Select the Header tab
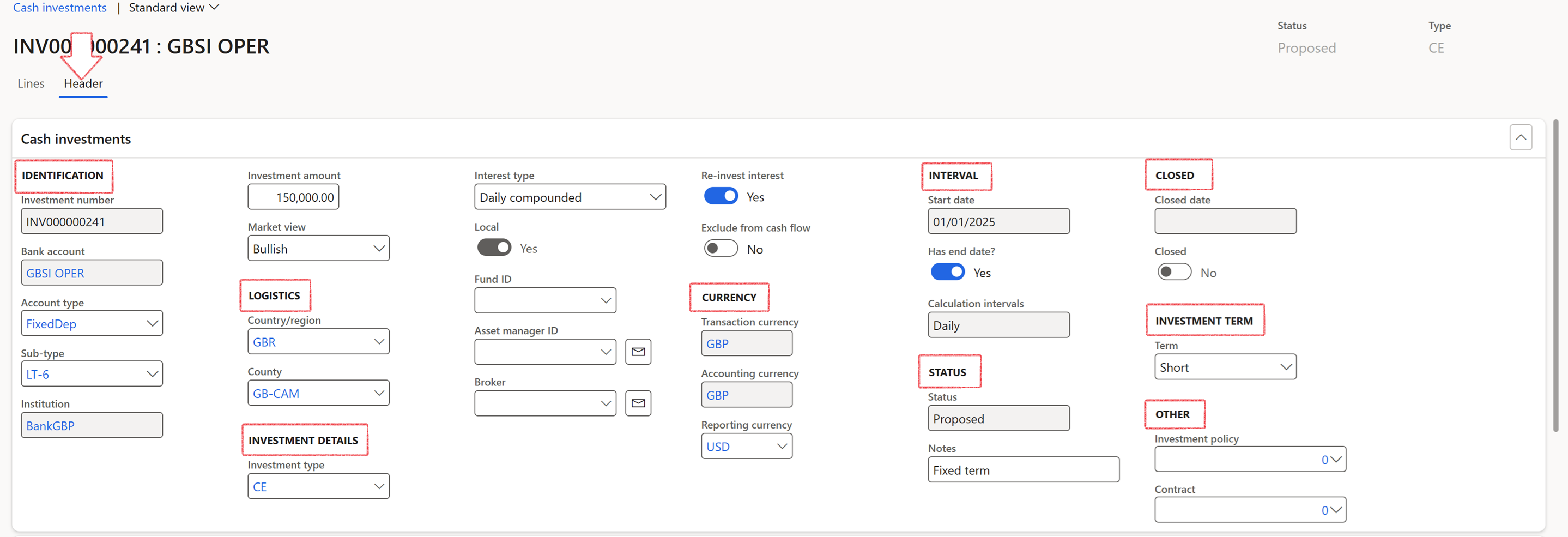Viewport: 1568px width, 537px height. pos(83,83)
